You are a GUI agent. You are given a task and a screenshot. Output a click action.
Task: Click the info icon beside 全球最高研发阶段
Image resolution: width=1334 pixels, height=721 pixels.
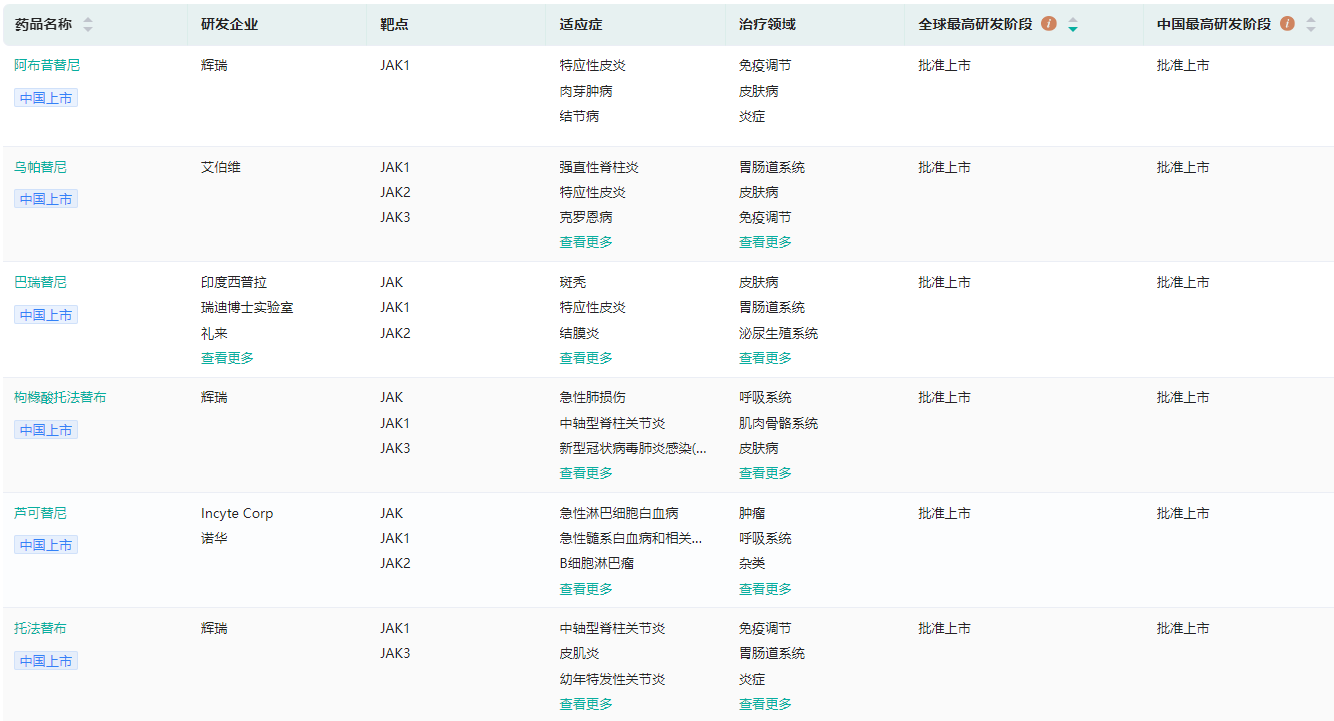[1049, 24]
